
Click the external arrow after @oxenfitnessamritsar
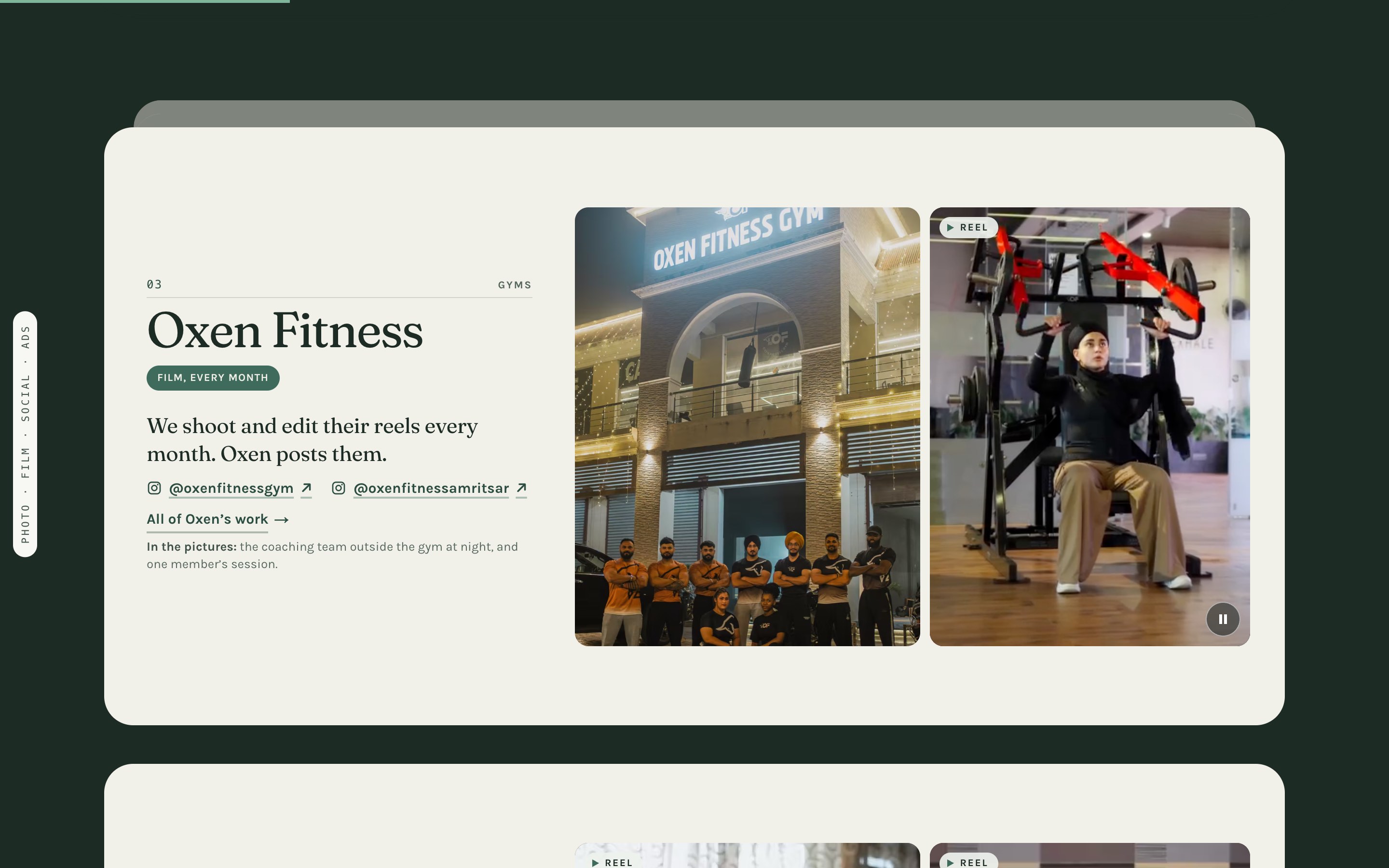(521, 488)
